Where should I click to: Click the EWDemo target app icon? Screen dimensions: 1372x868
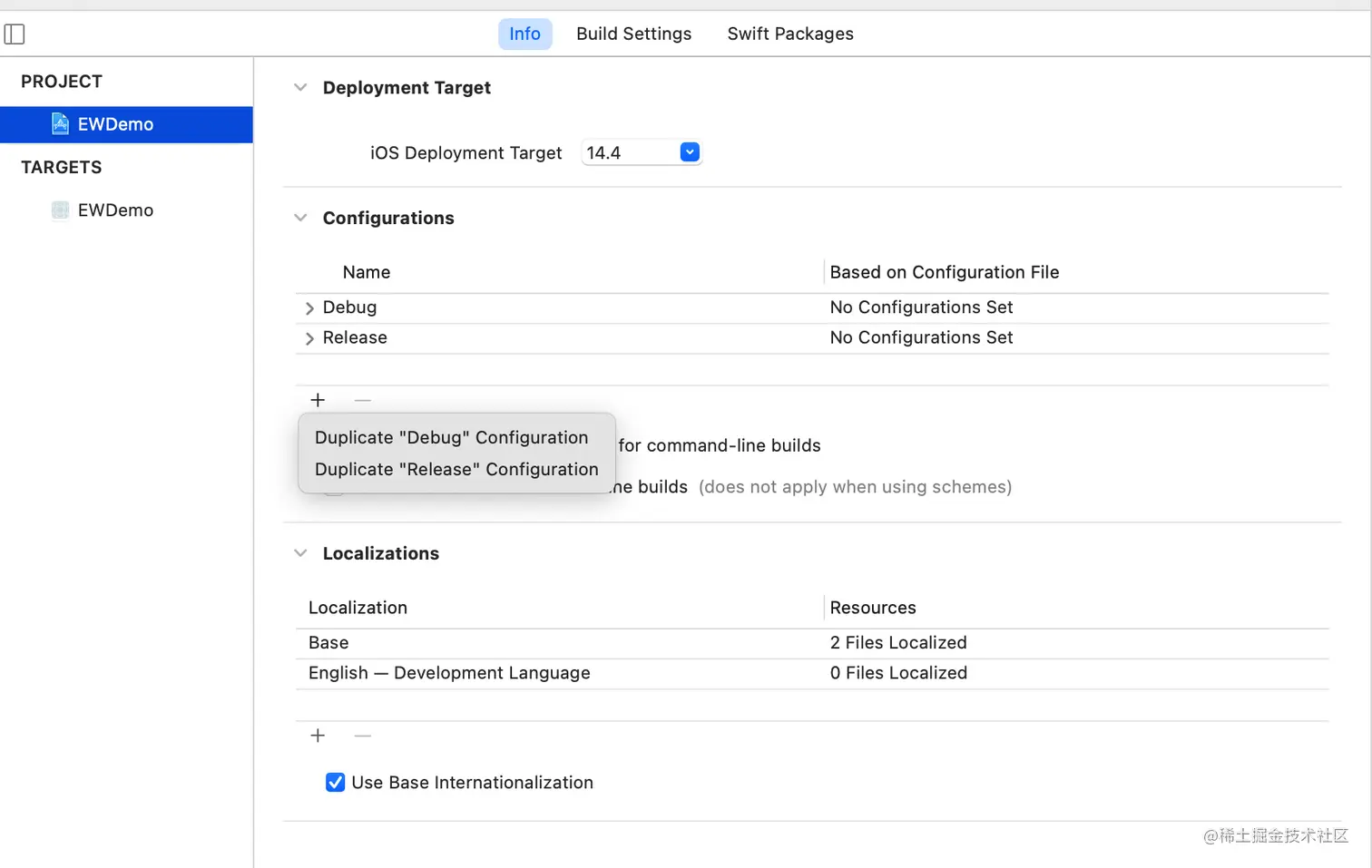(x=60, y=210)
